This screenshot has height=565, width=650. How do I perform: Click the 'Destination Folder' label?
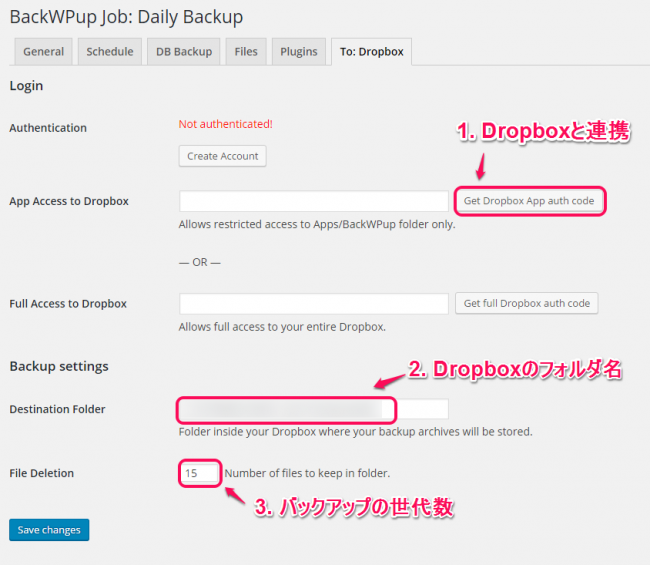tap(57, 409)
